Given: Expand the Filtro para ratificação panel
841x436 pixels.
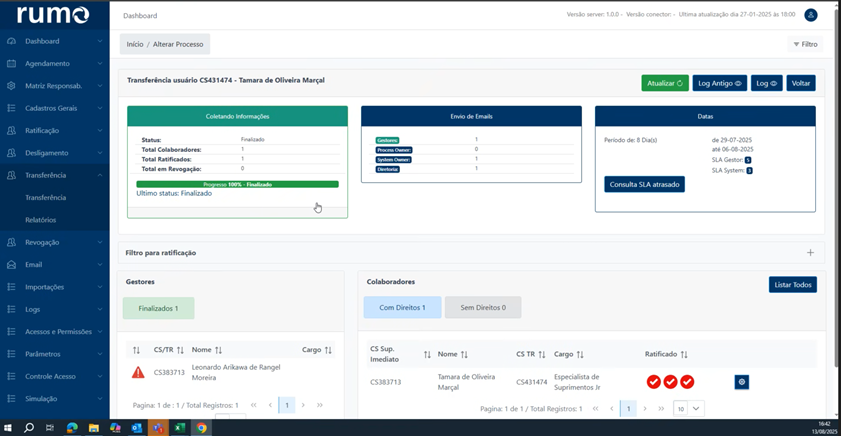Looking at the screenshot, I should click(x=810, y=253).
